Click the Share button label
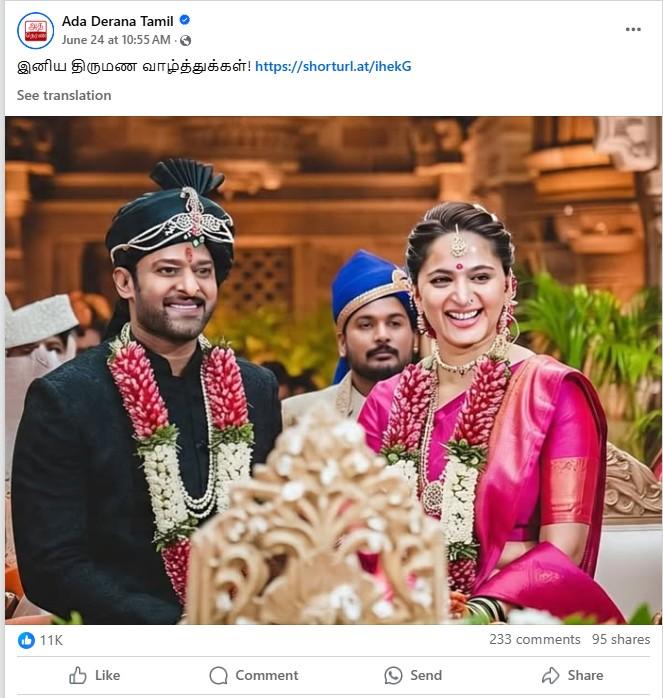This screenshot has height=698, width=663. (x=585, y=675)
